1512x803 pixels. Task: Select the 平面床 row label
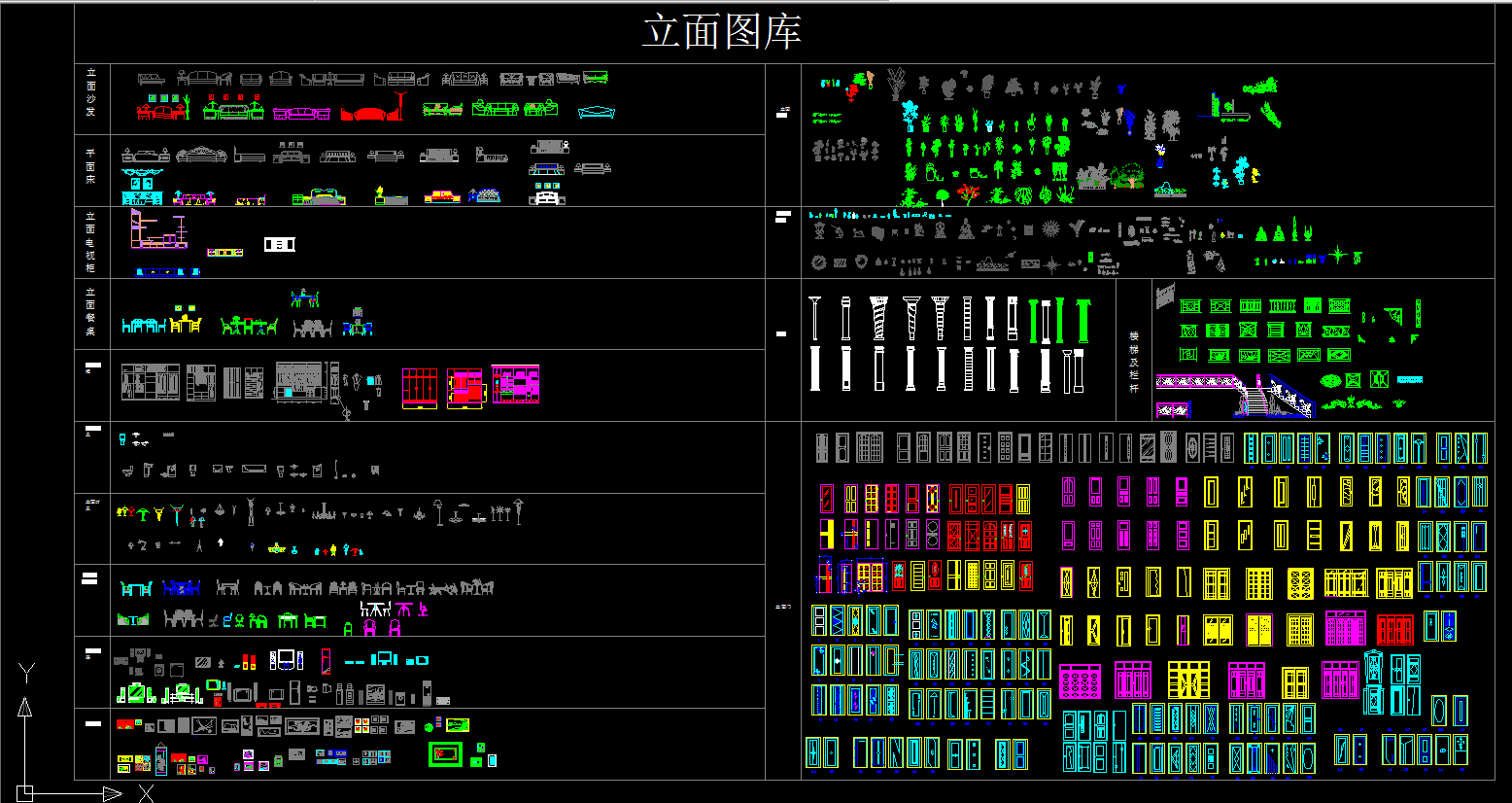pyautogui.click(x=91, y=166)
